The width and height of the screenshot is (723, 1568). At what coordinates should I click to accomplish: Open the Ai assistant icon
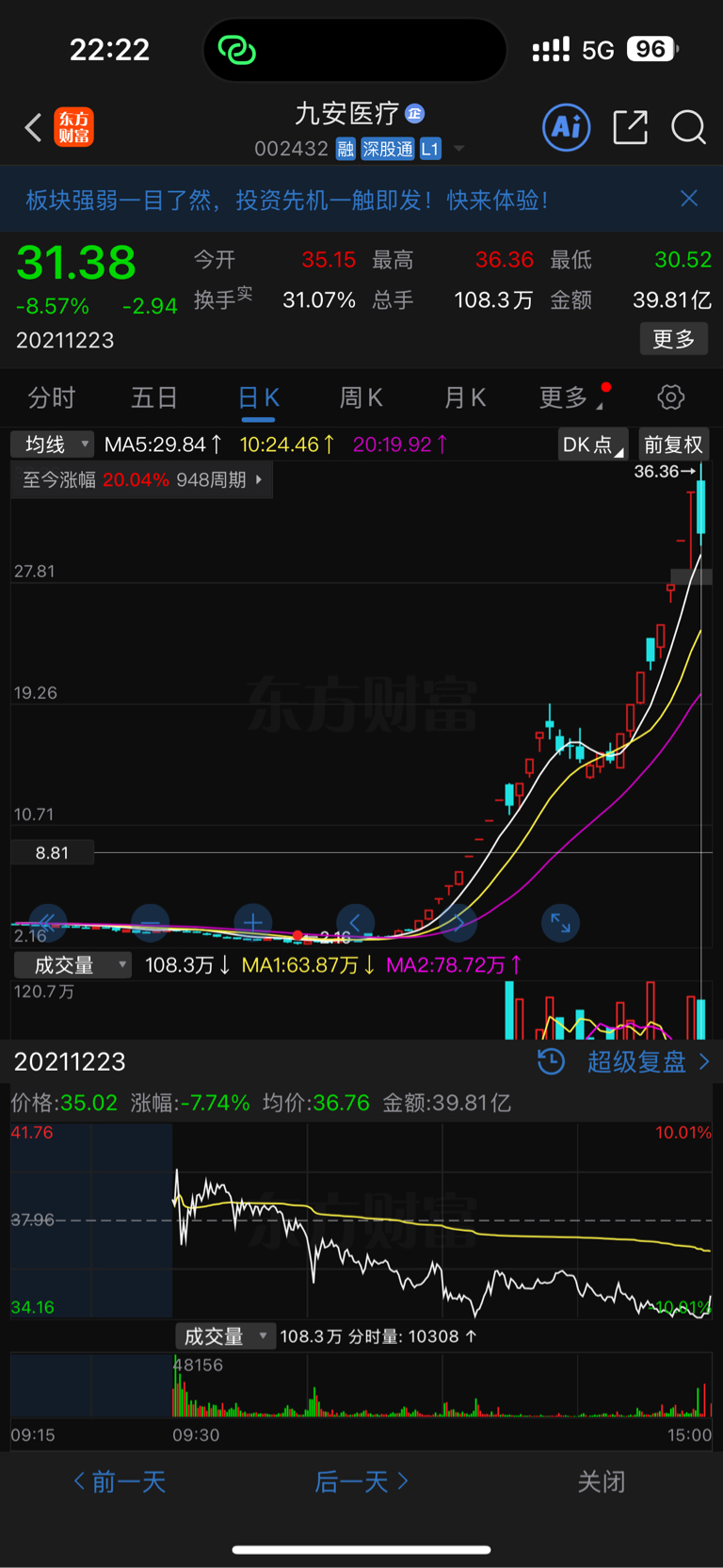567,127
